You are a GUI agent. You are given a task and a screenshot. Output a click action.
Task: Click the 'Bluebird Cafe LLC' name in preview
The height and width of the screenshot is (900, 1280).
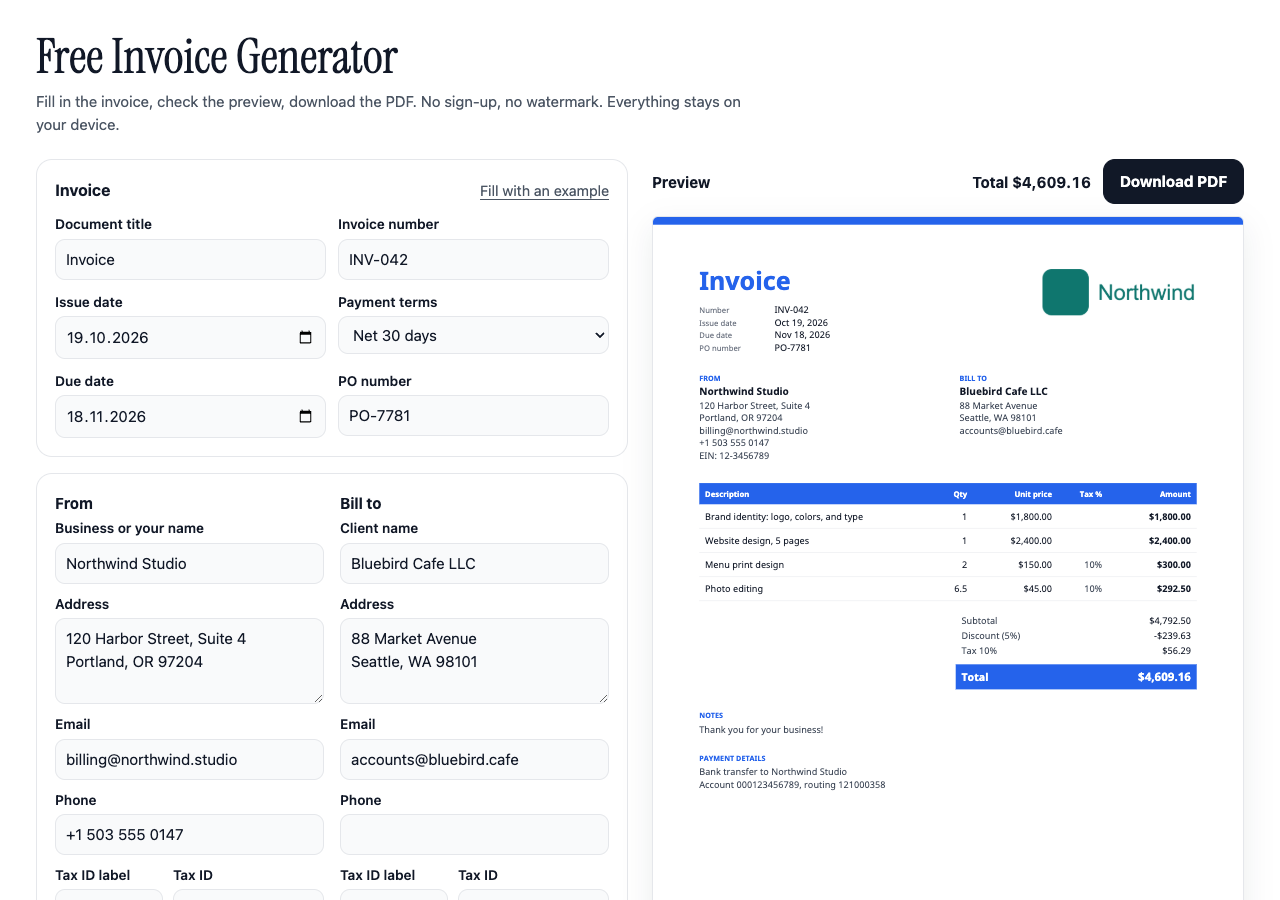point(1003,392)
